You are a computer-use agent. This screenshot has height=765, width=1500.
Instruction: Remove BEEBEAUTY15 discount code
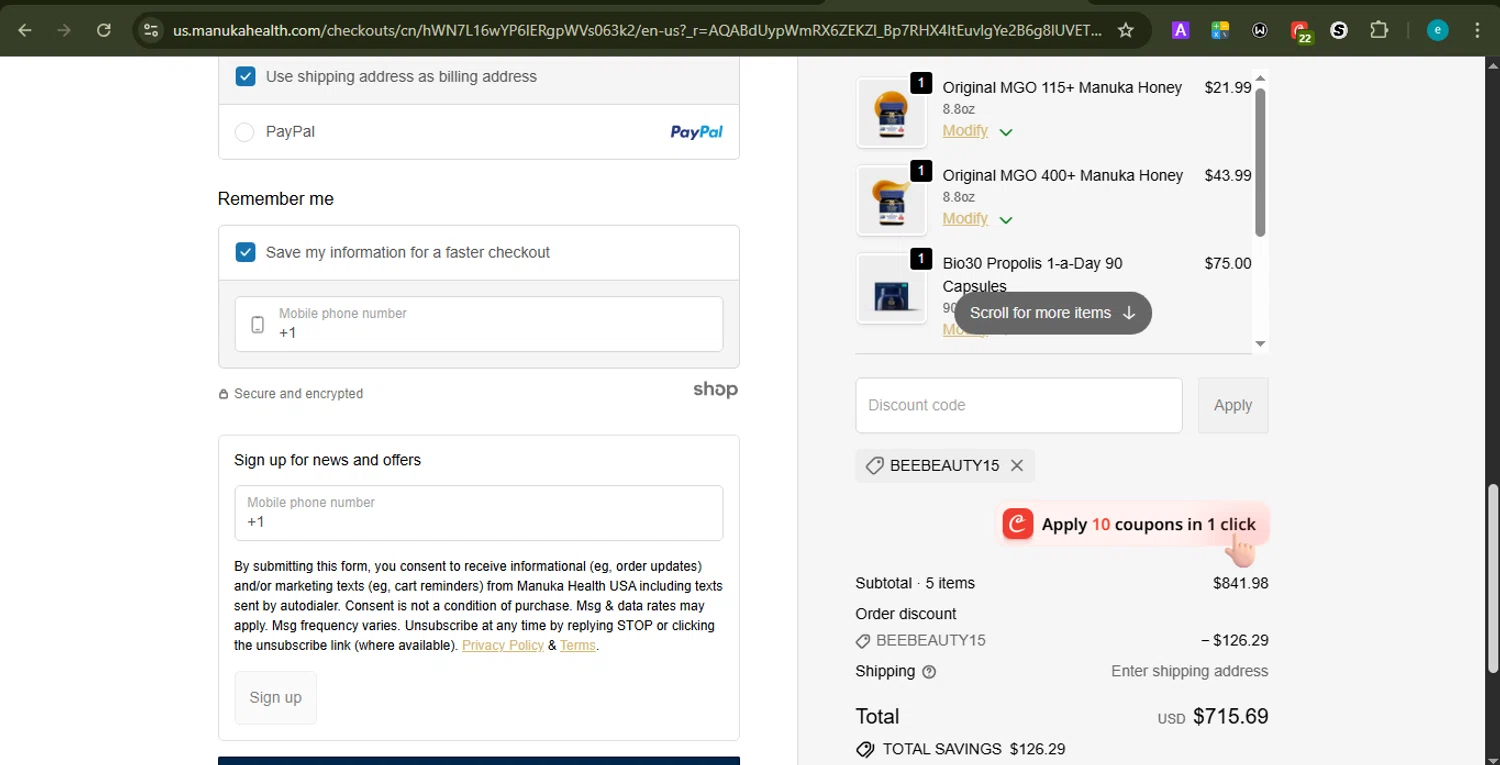tap(1017, 465)
